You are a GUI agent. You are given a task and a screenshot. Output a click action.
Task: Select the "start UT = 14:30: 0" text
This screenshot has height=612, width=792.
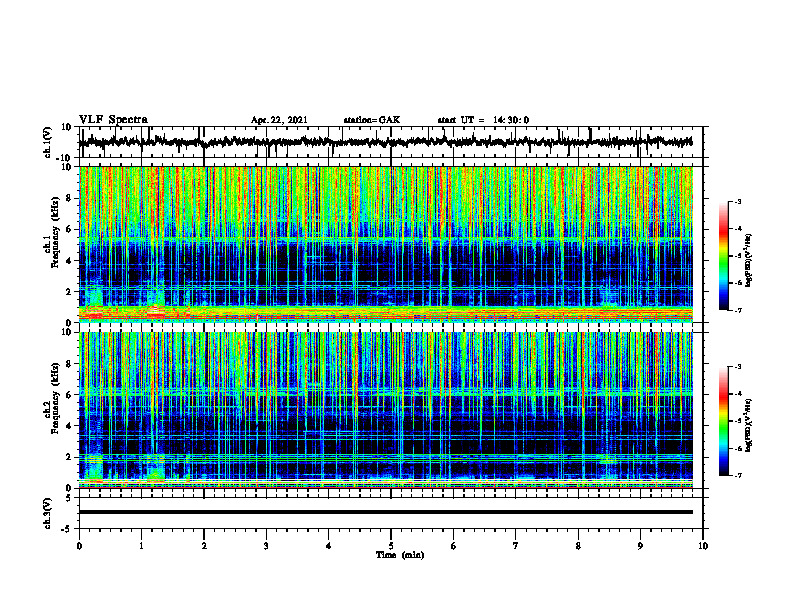click(483, 120)
